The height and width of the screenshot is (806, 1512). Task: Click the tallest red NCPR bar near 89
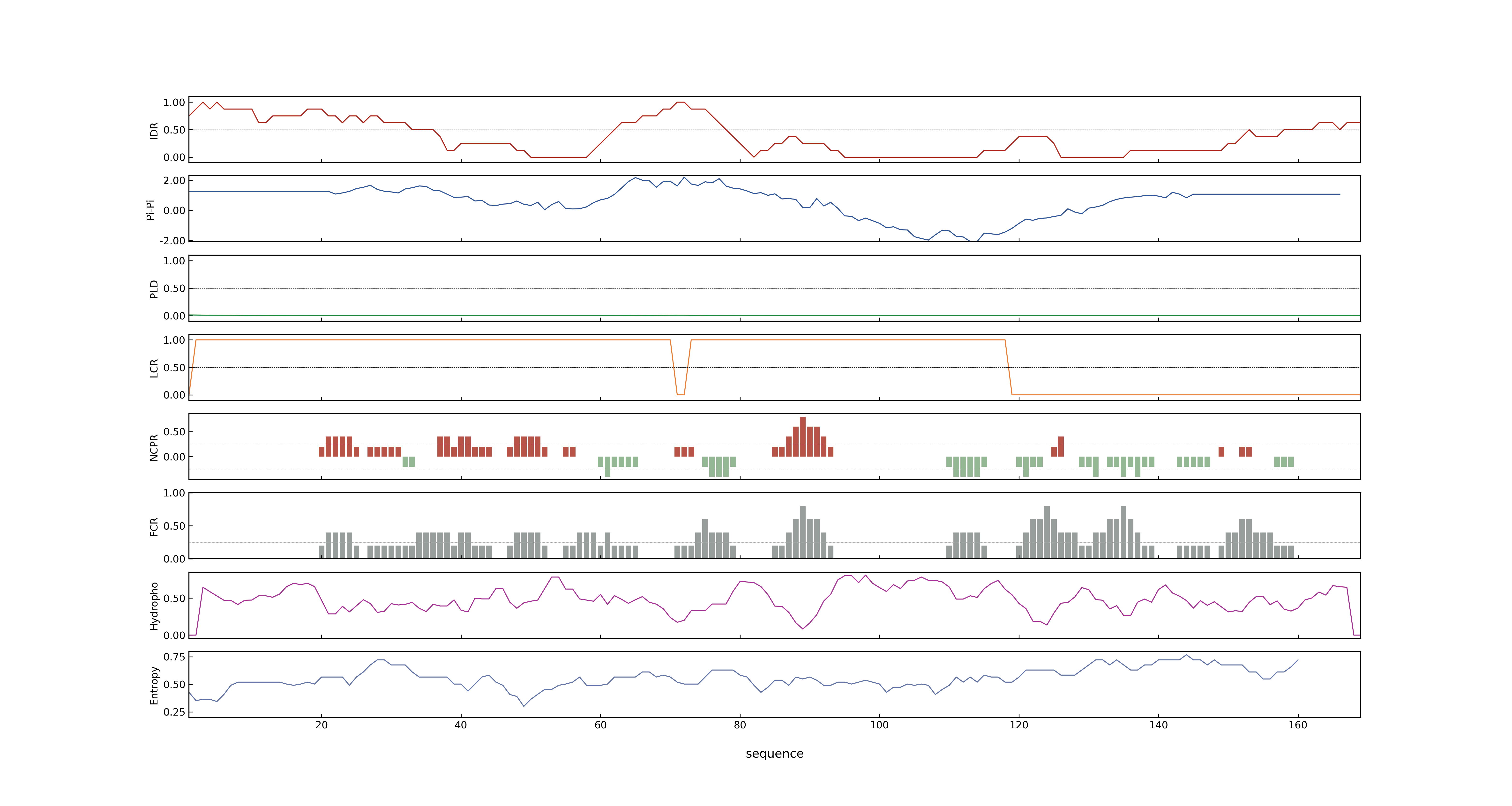(802, 436)
